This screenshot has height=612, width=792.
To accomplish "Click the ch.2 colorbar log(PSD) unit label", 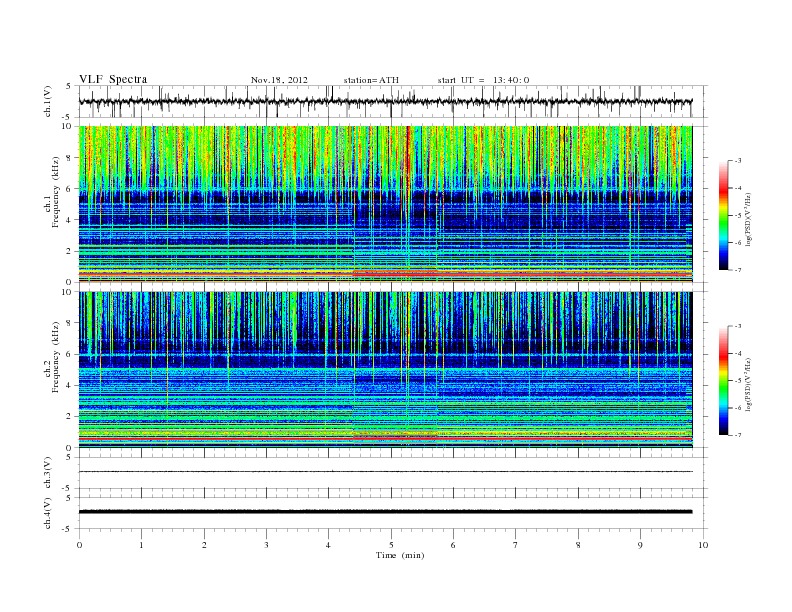I will 749,384.
